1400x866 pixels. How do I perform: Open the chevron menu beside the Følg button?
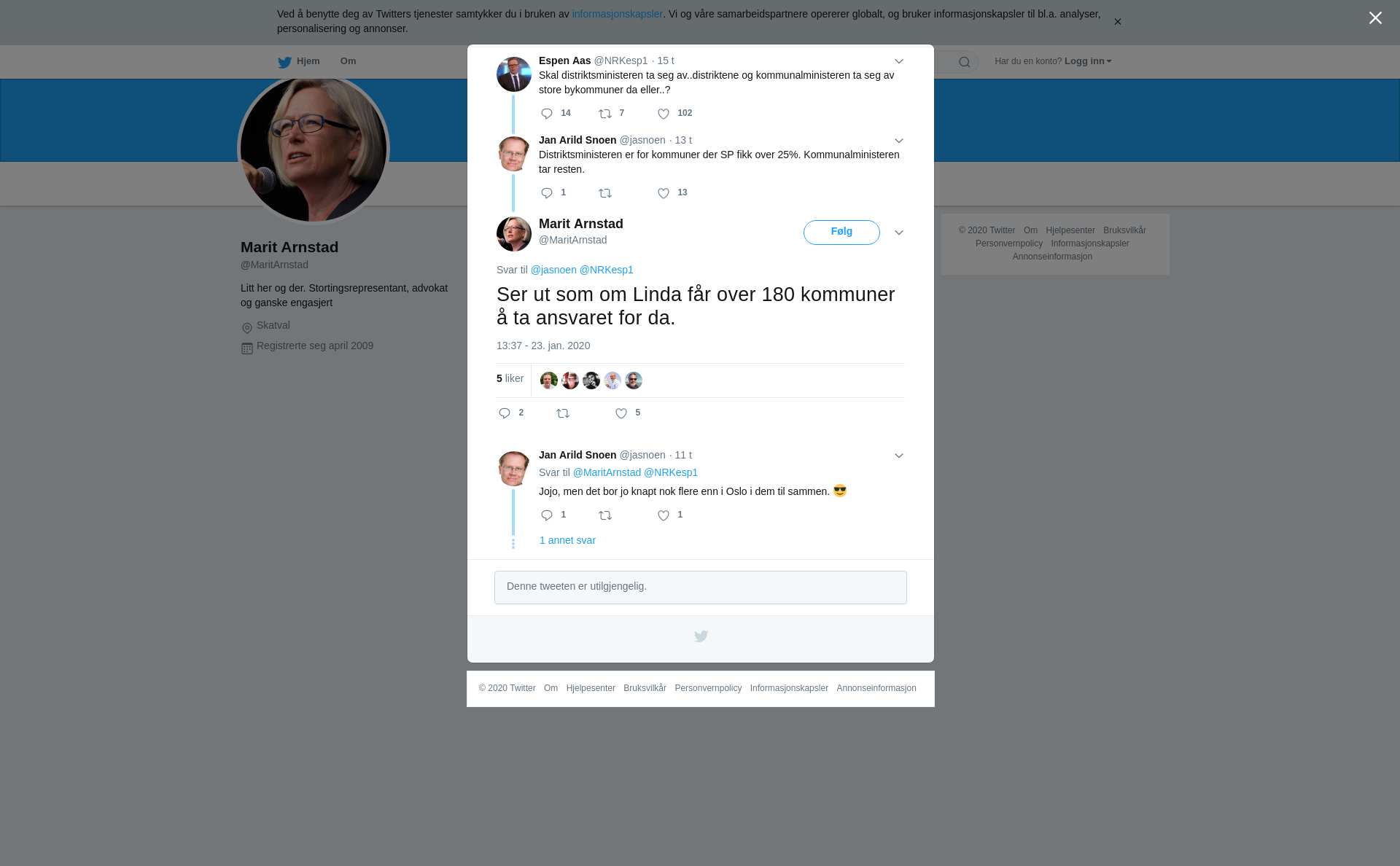[899, 233]
